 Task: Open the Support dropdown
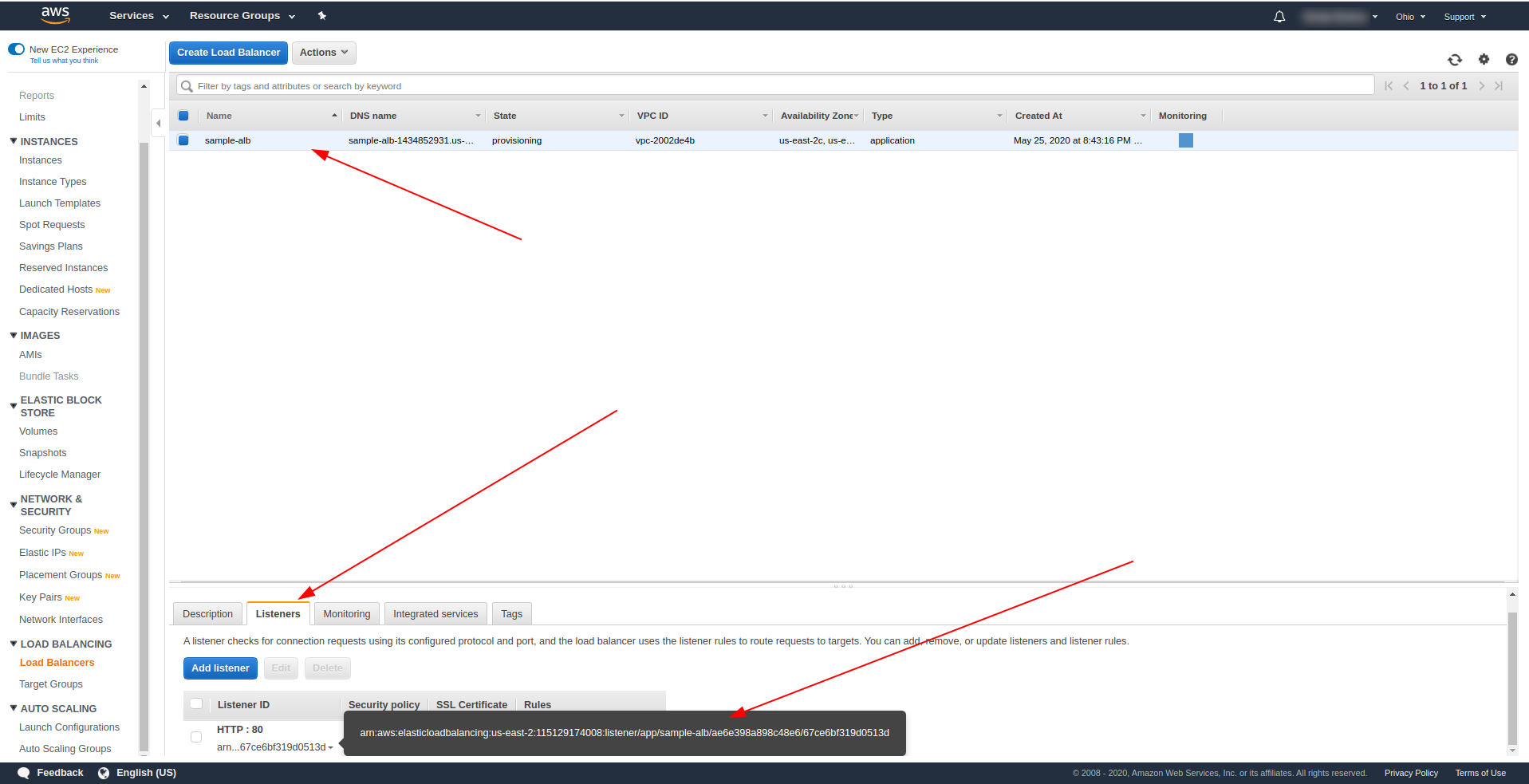[x=1465, y=17]
